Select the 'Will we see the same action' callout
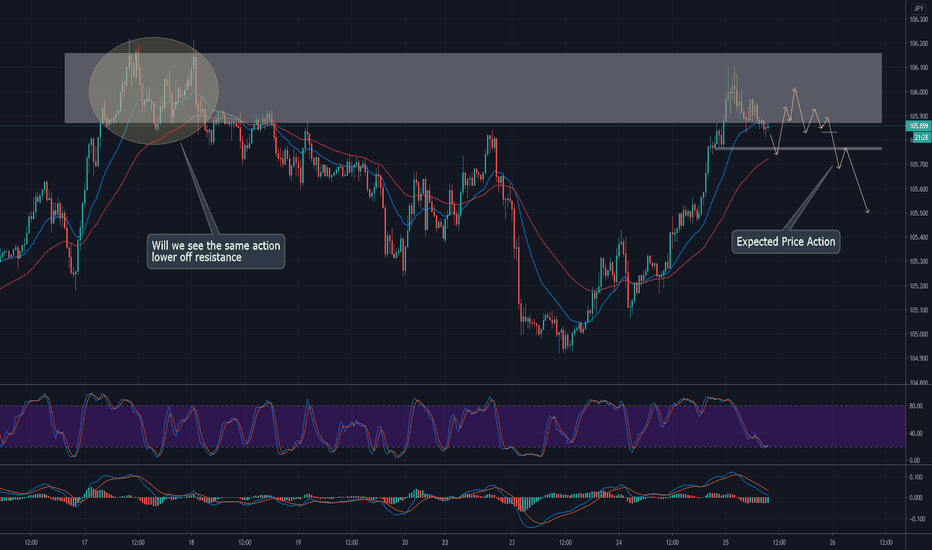This screenshot has width=932, height=550. pos(216,252)
